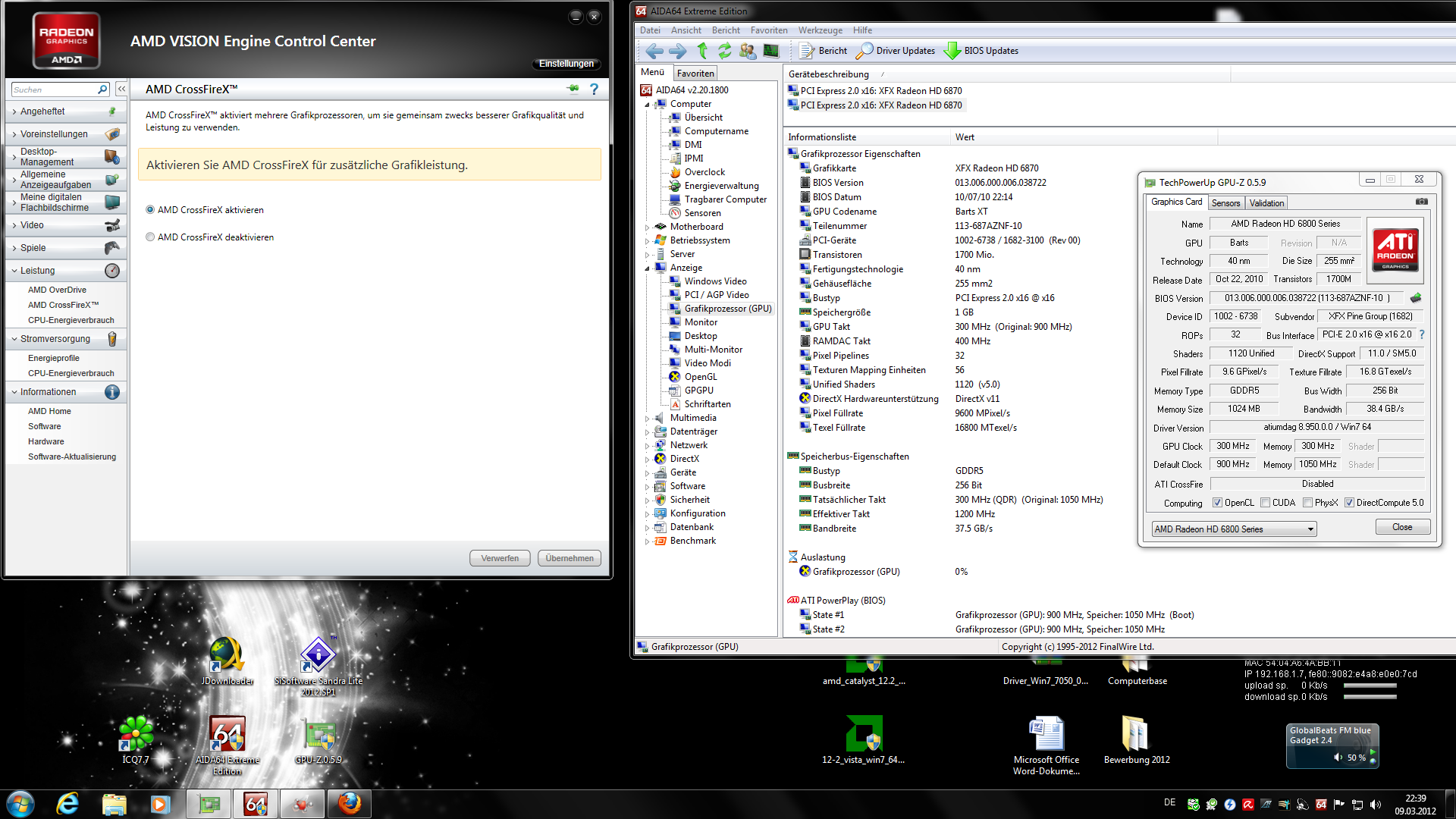Open Firefox from the taskbar

tap(349, 803)
